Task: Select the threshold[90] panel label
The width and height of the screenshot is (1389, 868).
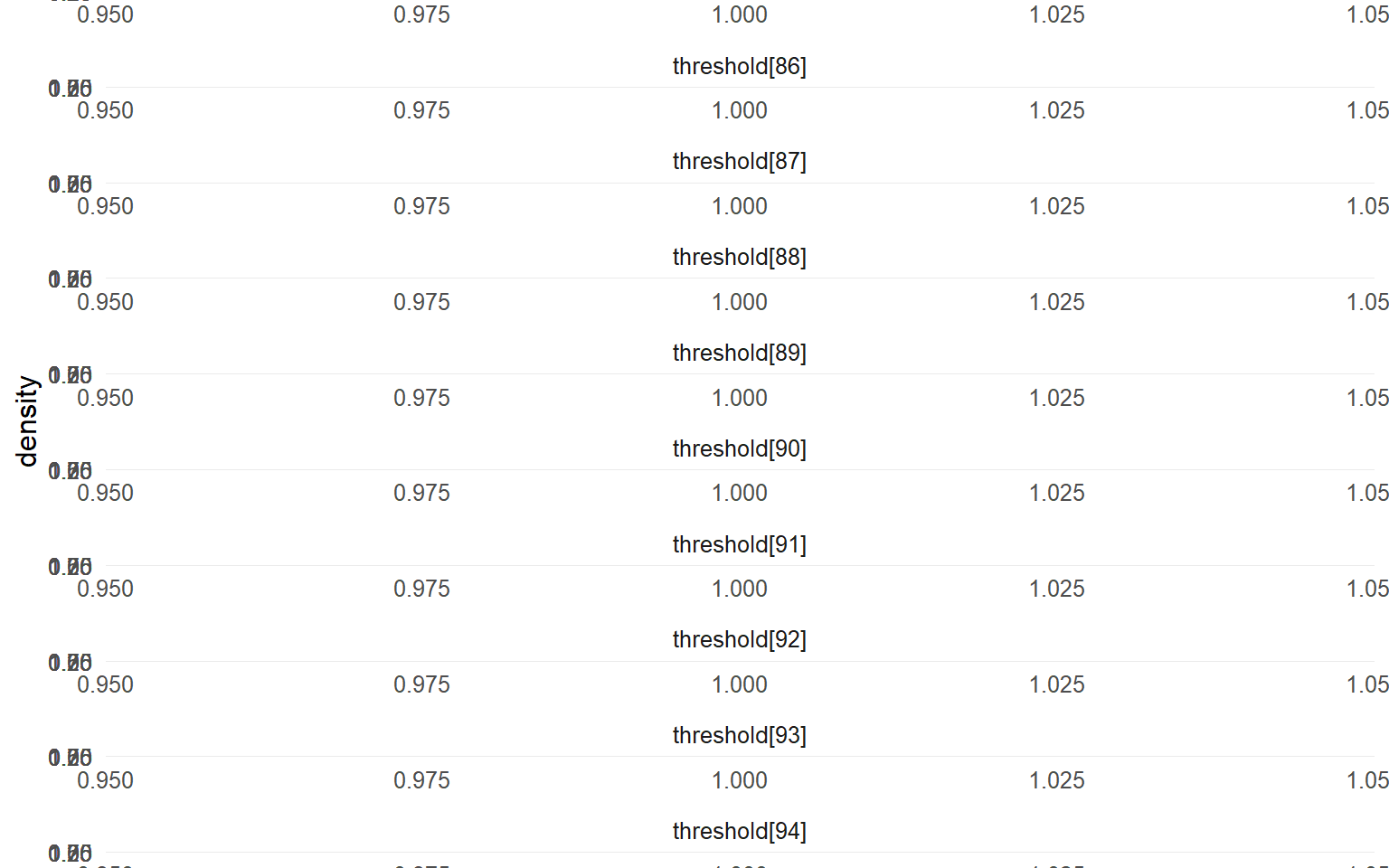Action: coord(739,448)
